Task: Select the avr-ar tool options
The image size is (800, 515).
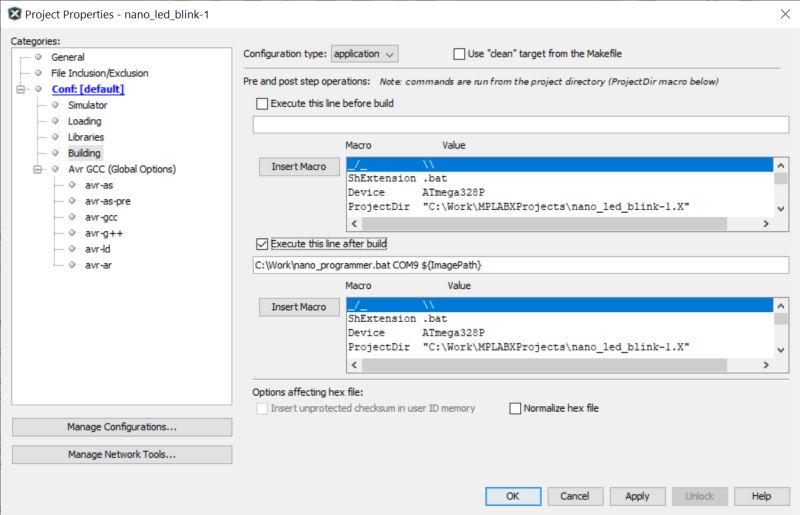Action: (98, 265)
